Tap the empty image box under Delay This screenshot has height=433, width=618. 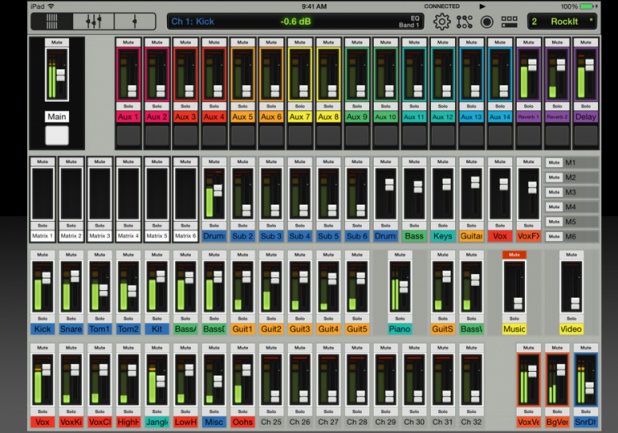pos(585,136)
